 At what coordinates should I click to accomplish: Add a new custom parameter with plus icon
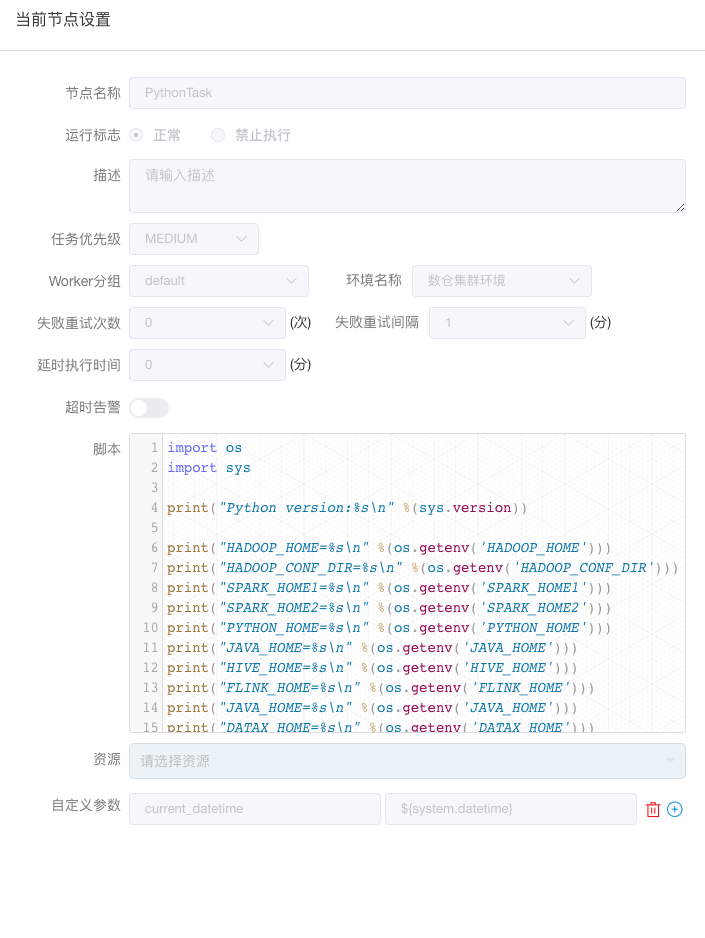coord(675,809)
